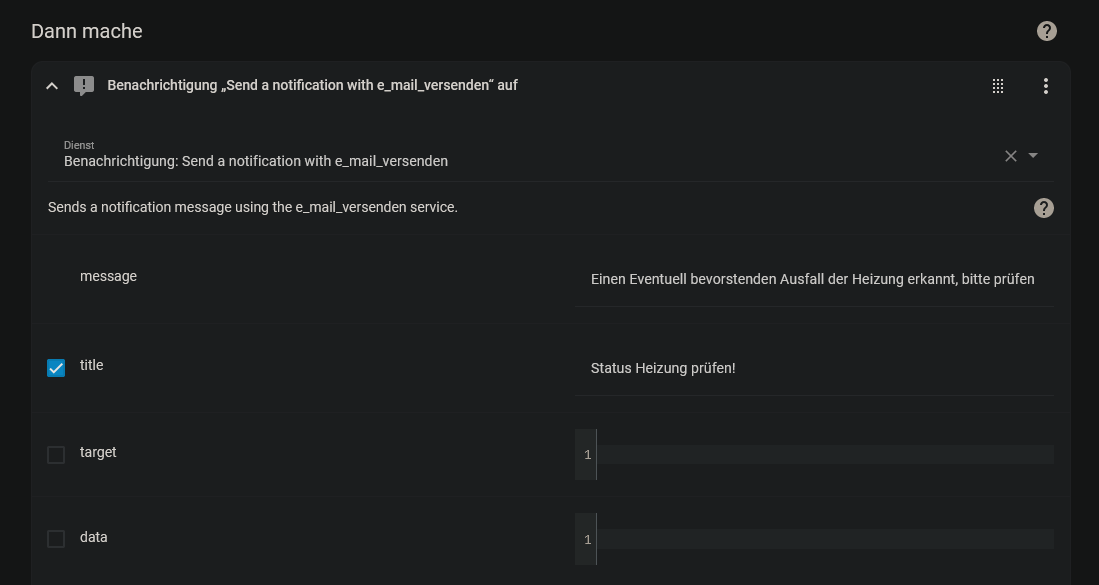Collapse the notification action card
The image size is (1099, 585).
click(52, 86)
